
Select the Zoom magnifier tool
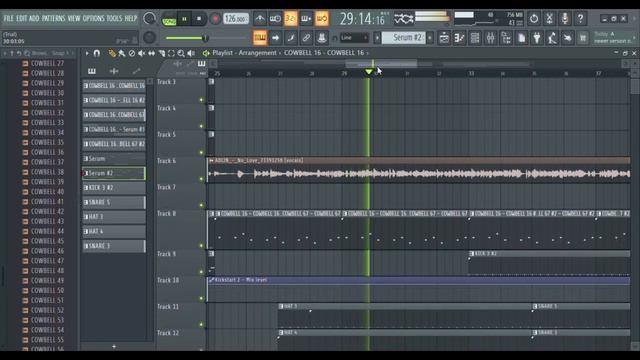(181, 53)
